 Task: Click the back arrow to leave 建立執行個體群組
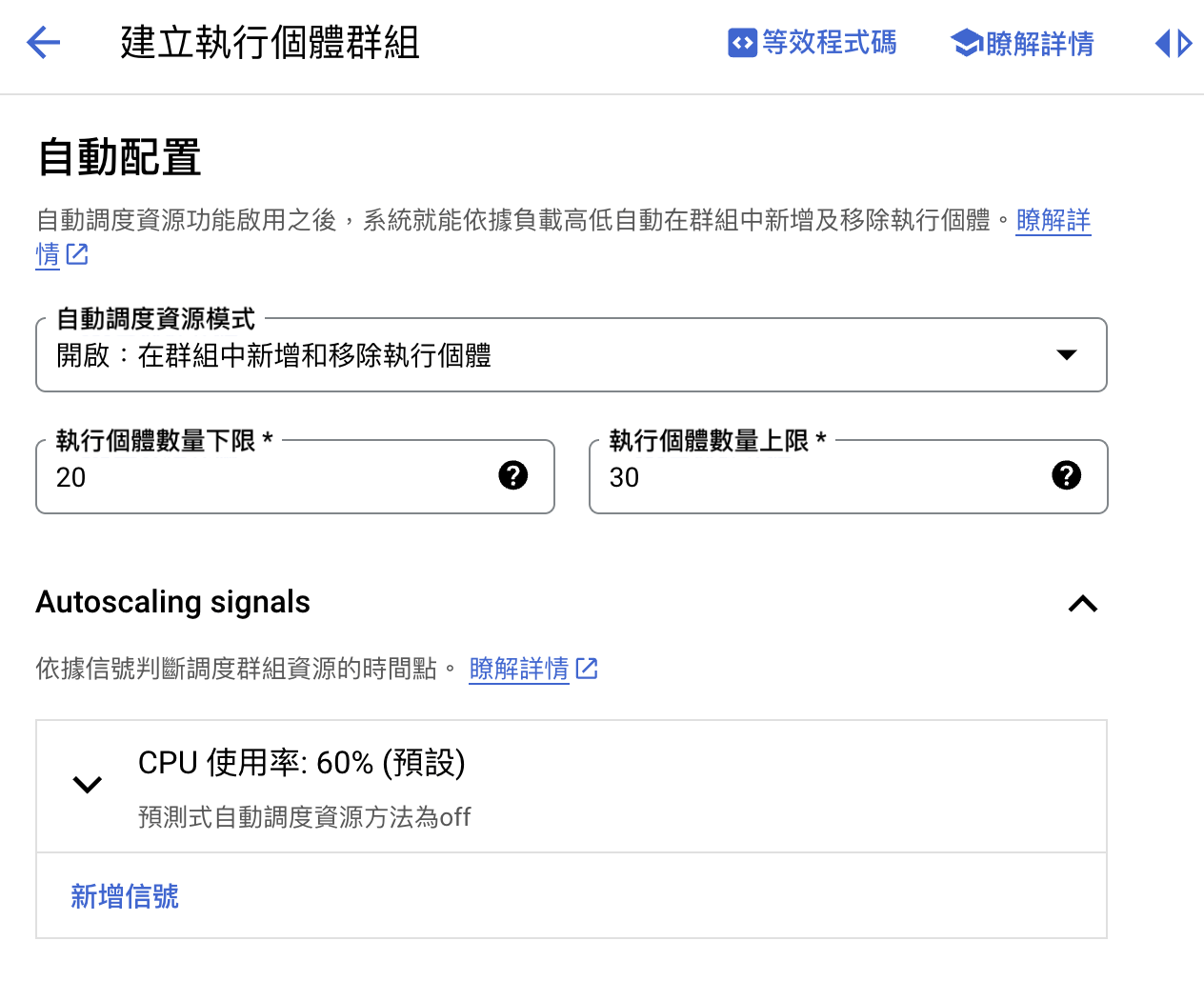click(43, 43)
